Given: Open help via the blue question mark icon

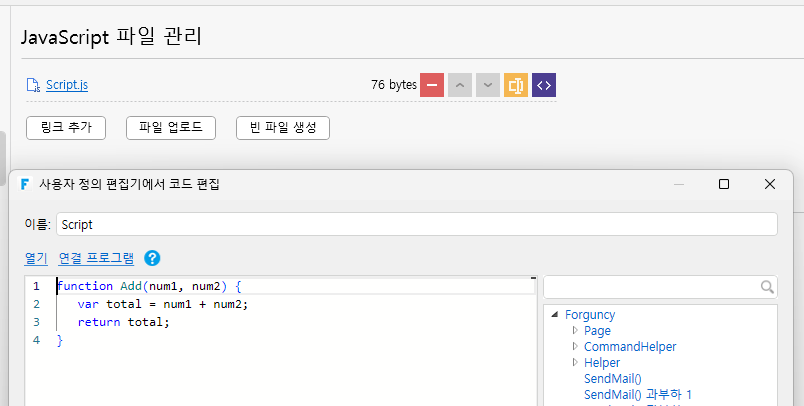Looking at the screenshot, I should (152, 258).
